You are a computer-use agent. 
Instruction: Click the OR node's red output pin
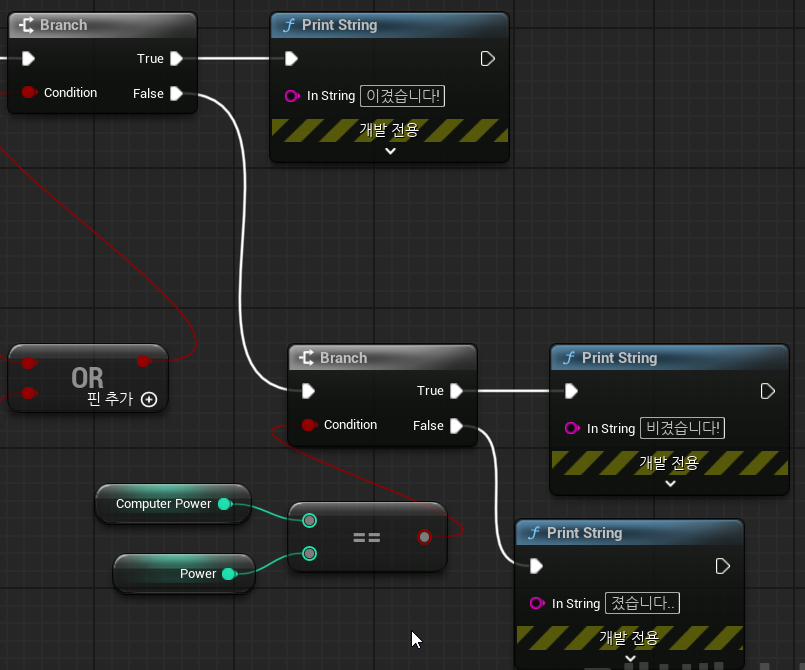click(144, 361)
